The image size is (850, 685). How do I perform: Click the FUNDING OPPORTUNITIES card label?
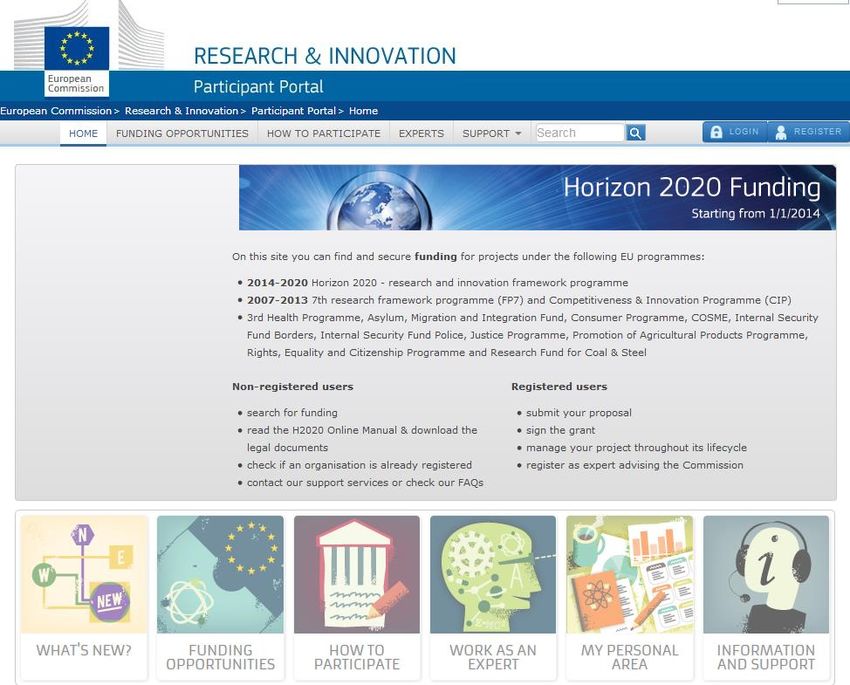coord(220,657)
